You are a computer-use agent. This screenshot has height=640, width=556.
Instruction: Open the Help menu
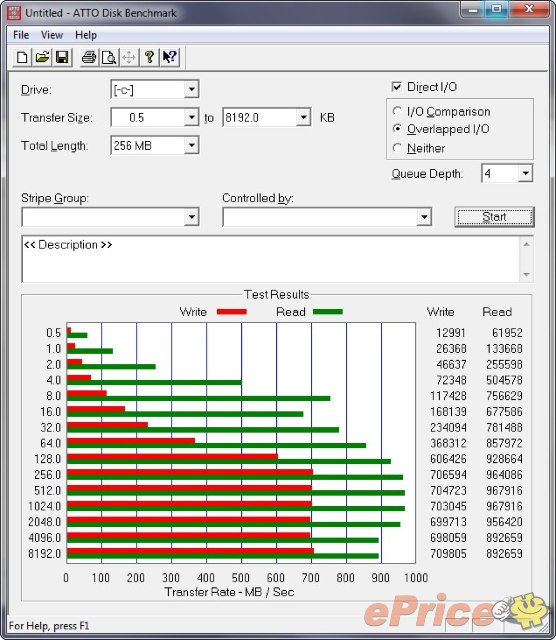tap(86, 35)
